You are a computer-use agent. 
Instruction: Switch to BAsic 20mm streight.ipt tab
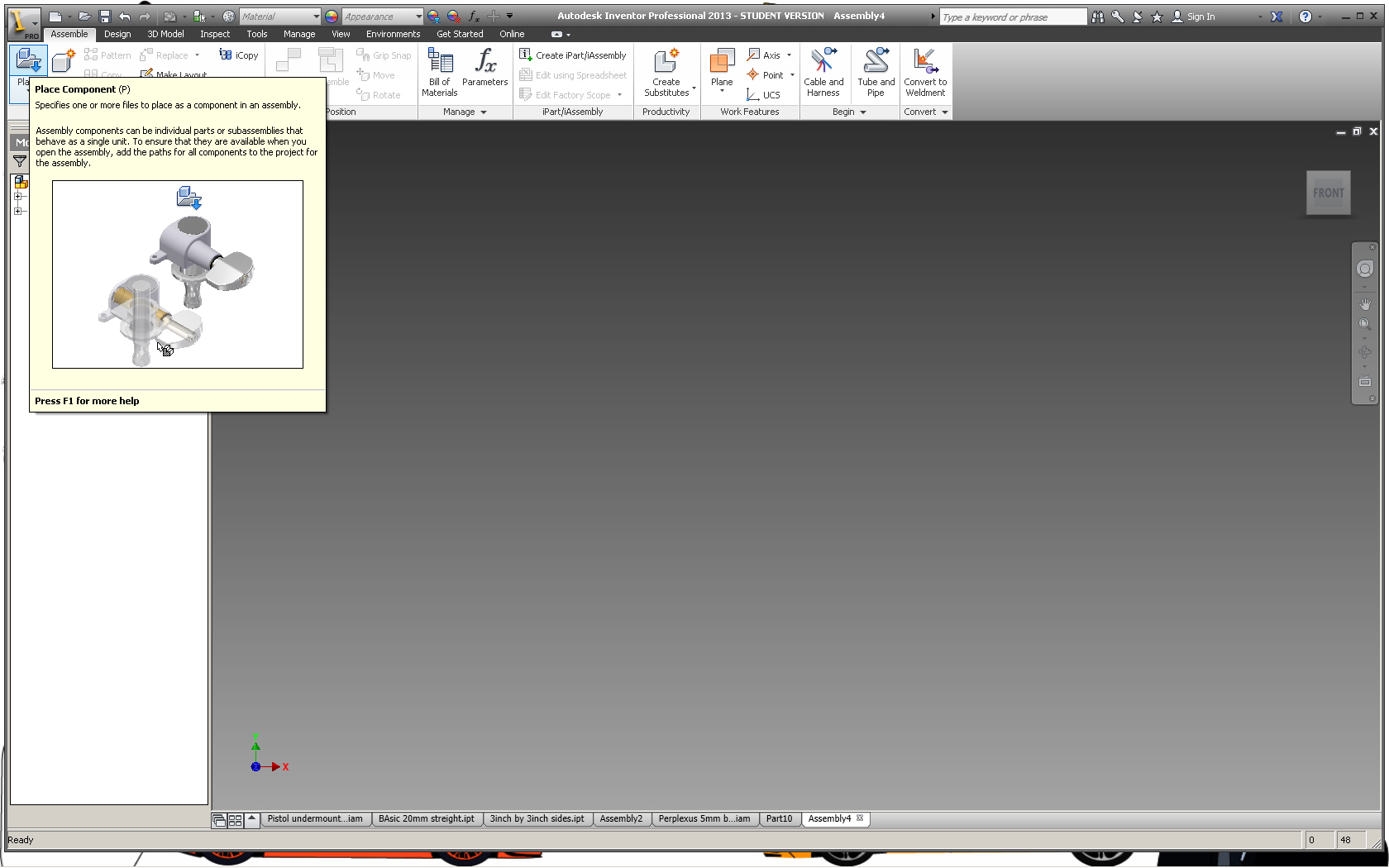point(427,819)
